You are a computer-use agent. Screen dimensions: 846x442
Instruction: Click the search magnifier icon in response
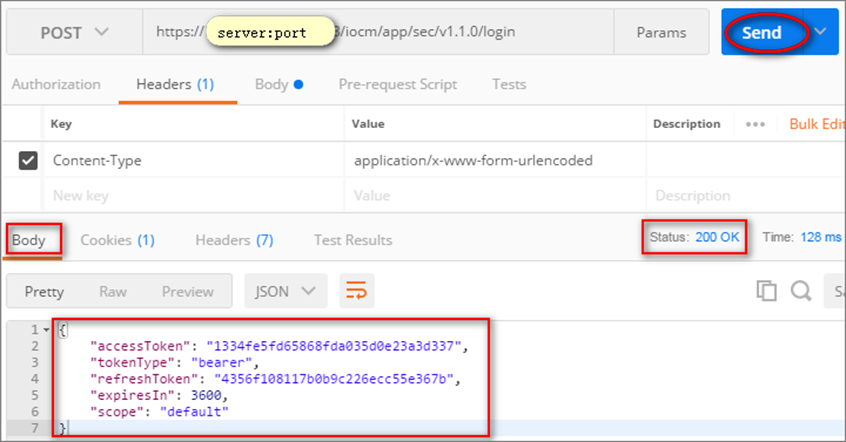coord(800,291)
